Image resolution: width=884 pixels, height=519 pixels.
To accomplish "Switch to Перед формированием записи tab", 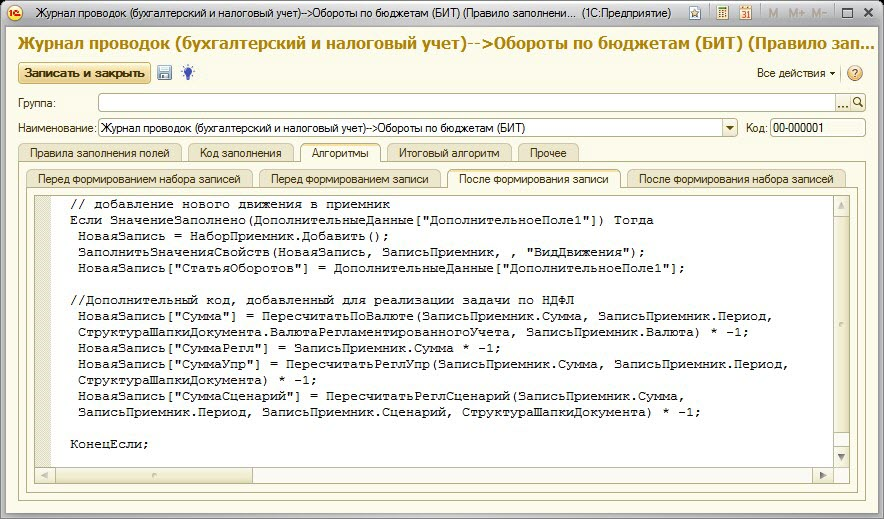I will click(350, 179).
